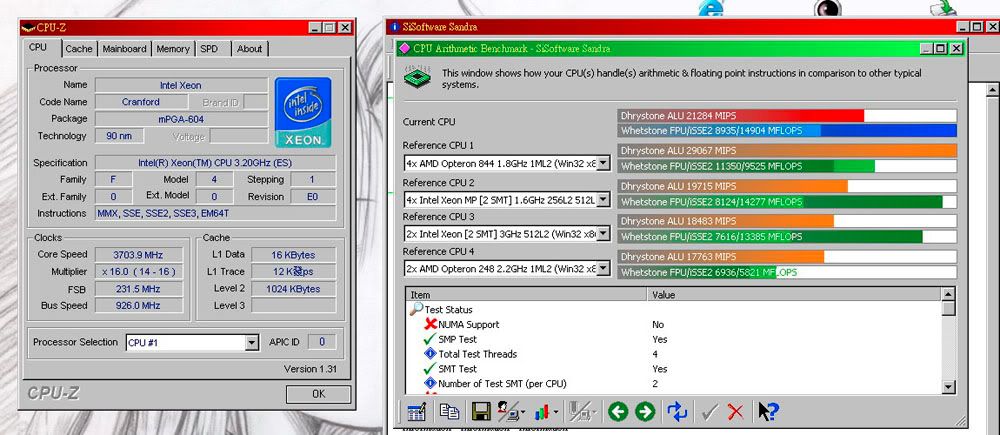The image size is (1000, 435).
Task: Click the current CPU Dhrystone ALU 21284 MIPS bar
Action: 787,115
